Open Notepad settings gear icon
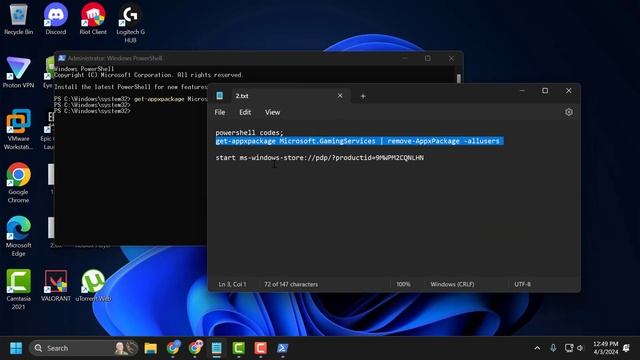Screen dimensions: 640x360 [x=569, y=112]
